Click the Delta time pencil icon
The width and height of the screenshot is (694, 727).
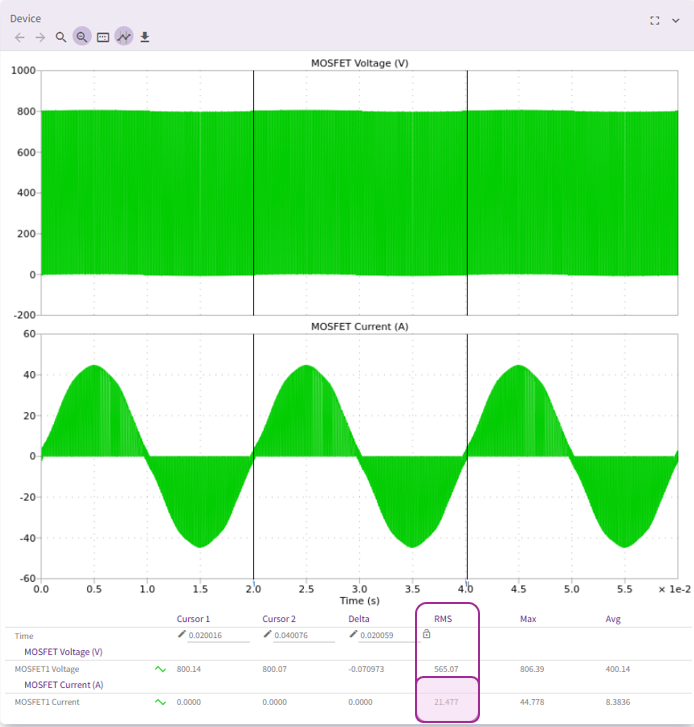(353, 634)
